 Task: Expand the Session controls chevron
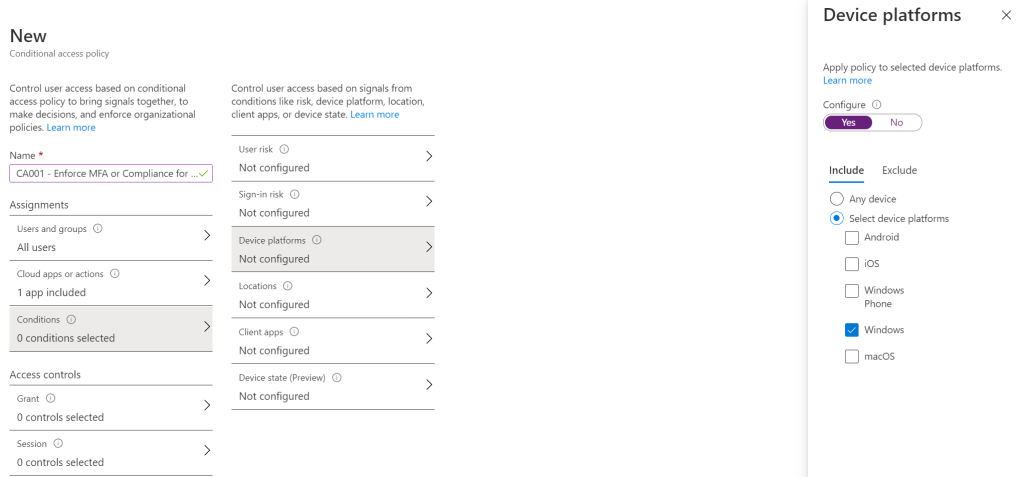(207, 450)
